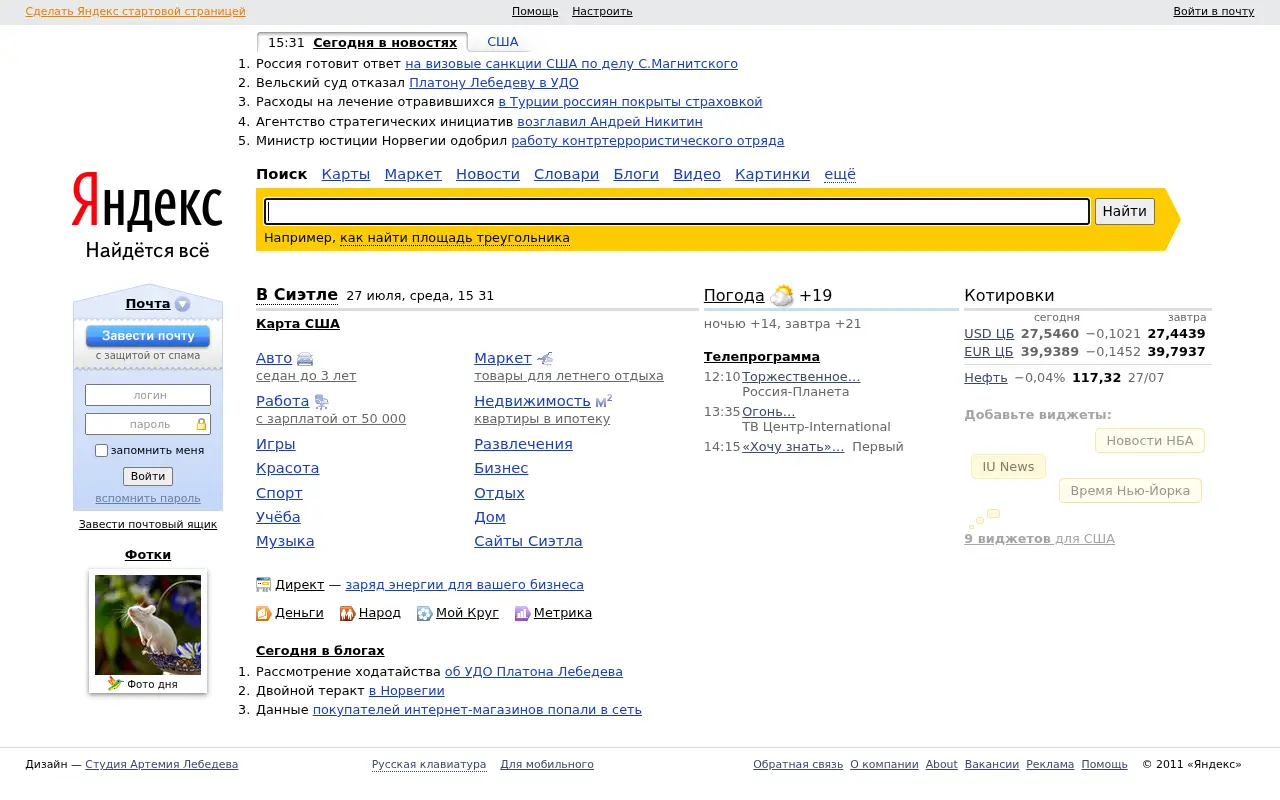Open the Сайты Сиэтла link
1280x800 pixels.
(528, 541)
